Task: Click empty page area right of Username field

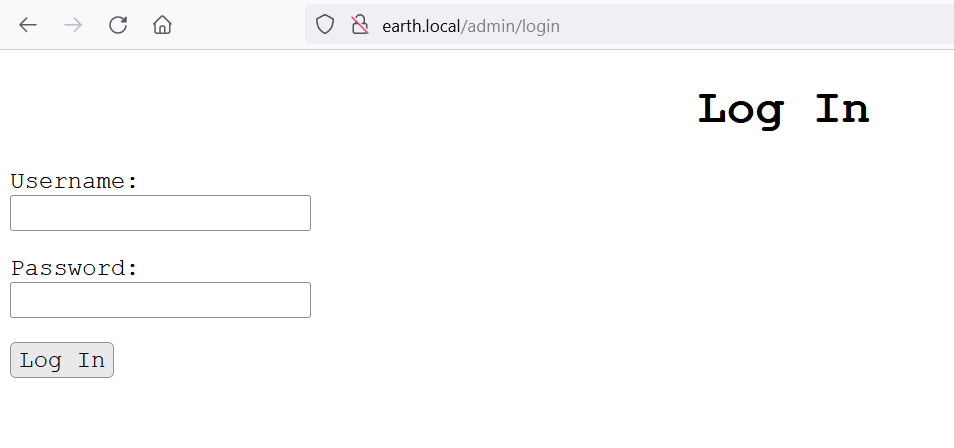Action: click(x=600, y=213)
